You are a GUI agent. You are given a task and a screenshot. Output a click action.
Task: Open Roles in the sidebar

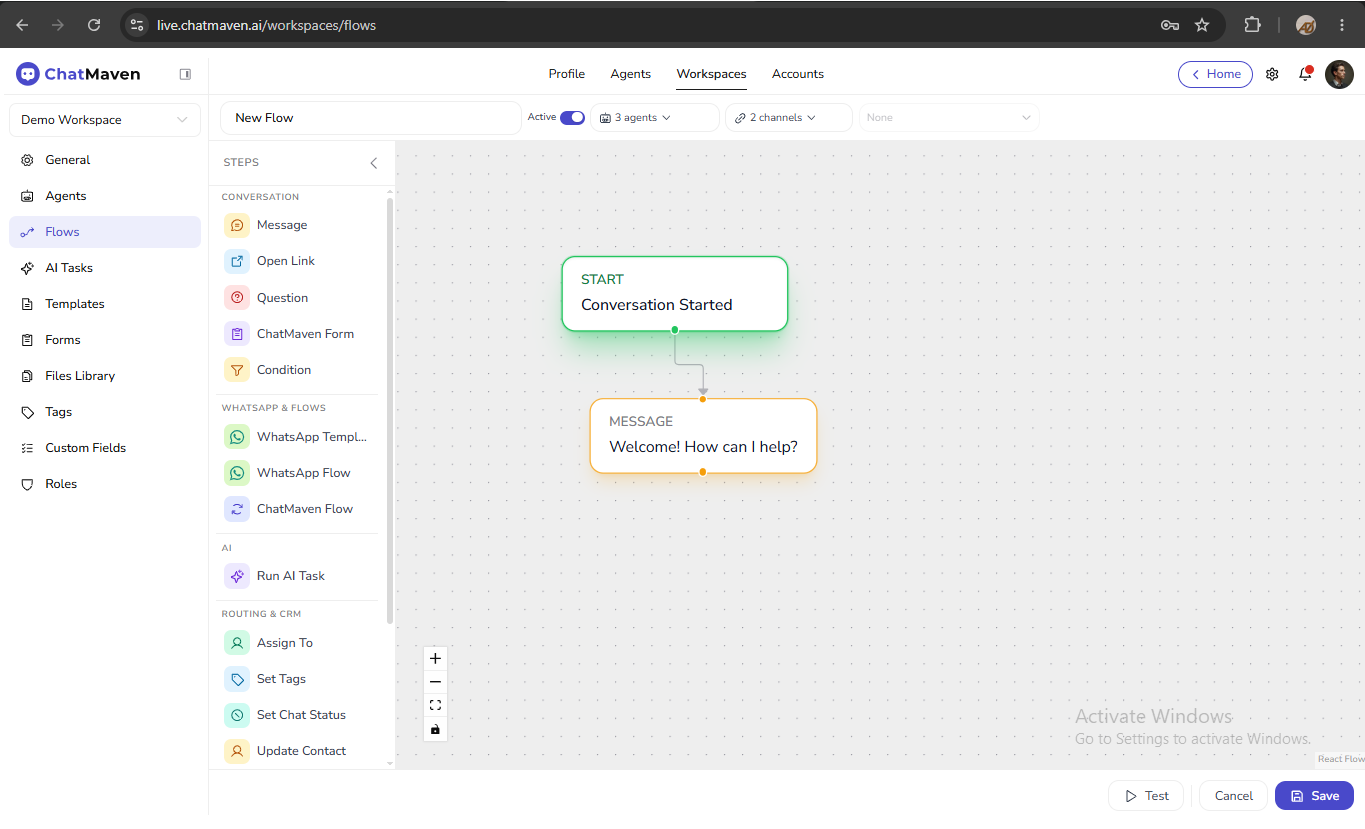coord(105,484)
